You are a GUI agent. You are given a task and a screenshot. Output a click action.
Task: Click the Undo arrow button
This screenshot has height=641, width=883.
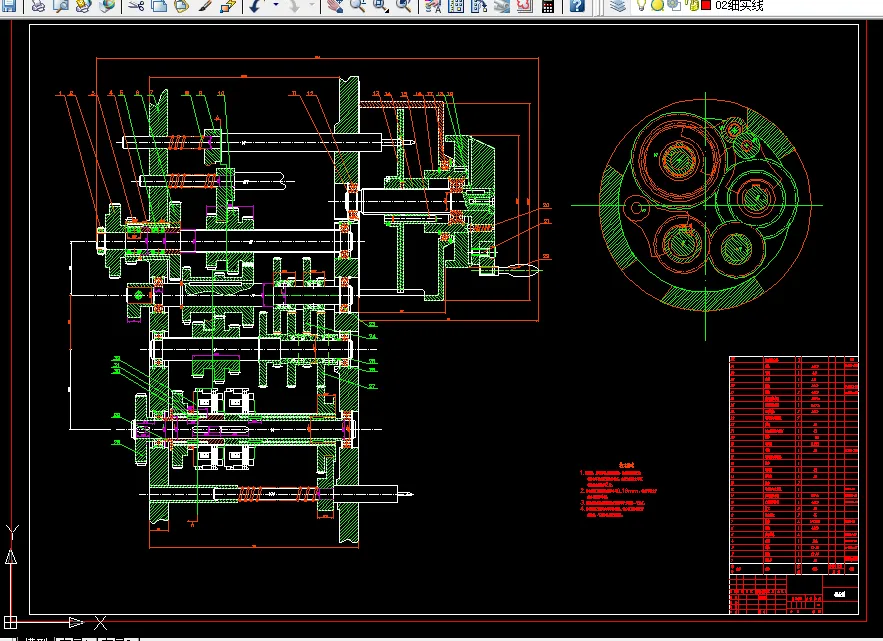[254, 6]
